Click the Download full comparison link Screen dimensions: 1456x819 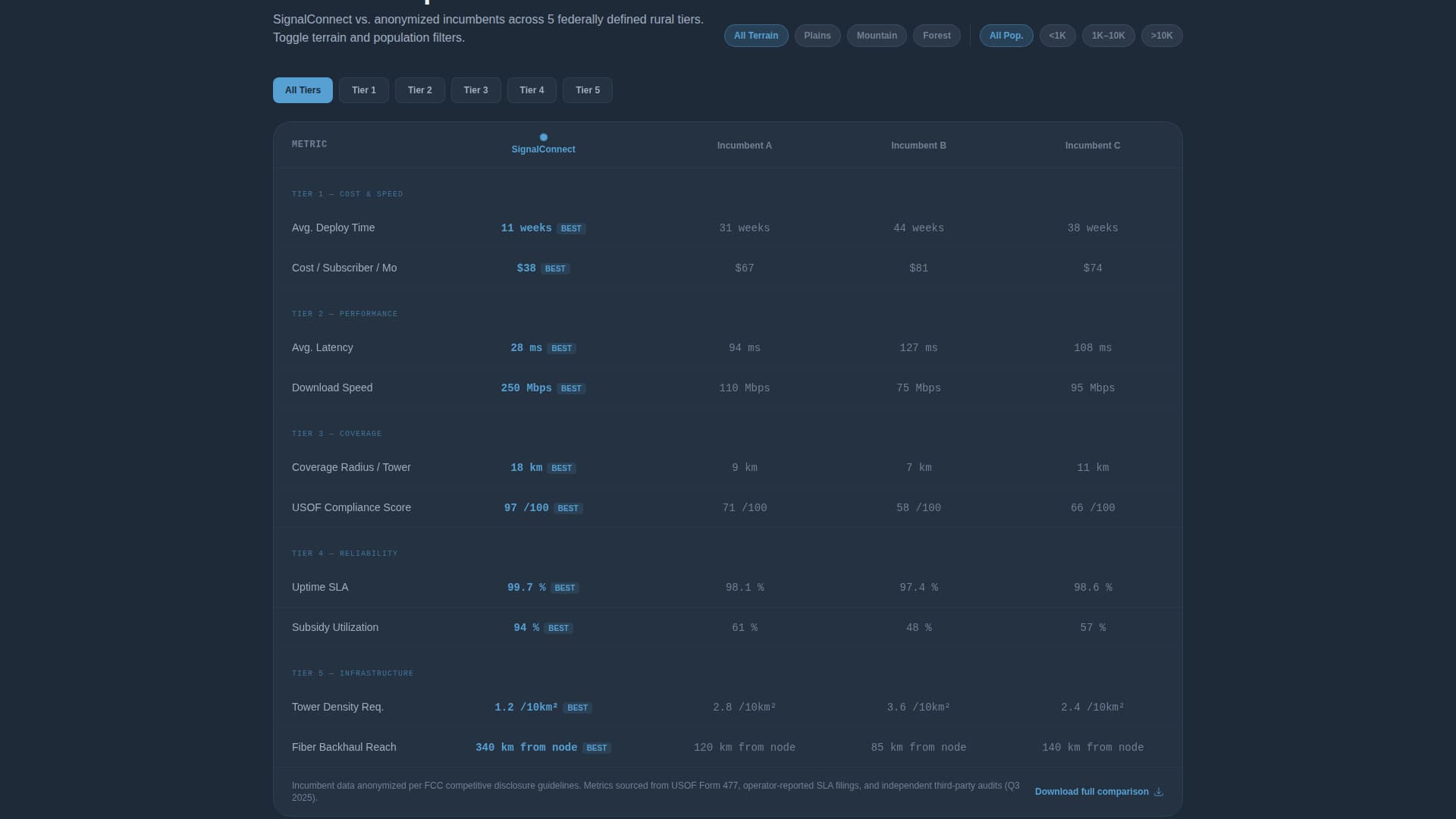coord(1099,792)
